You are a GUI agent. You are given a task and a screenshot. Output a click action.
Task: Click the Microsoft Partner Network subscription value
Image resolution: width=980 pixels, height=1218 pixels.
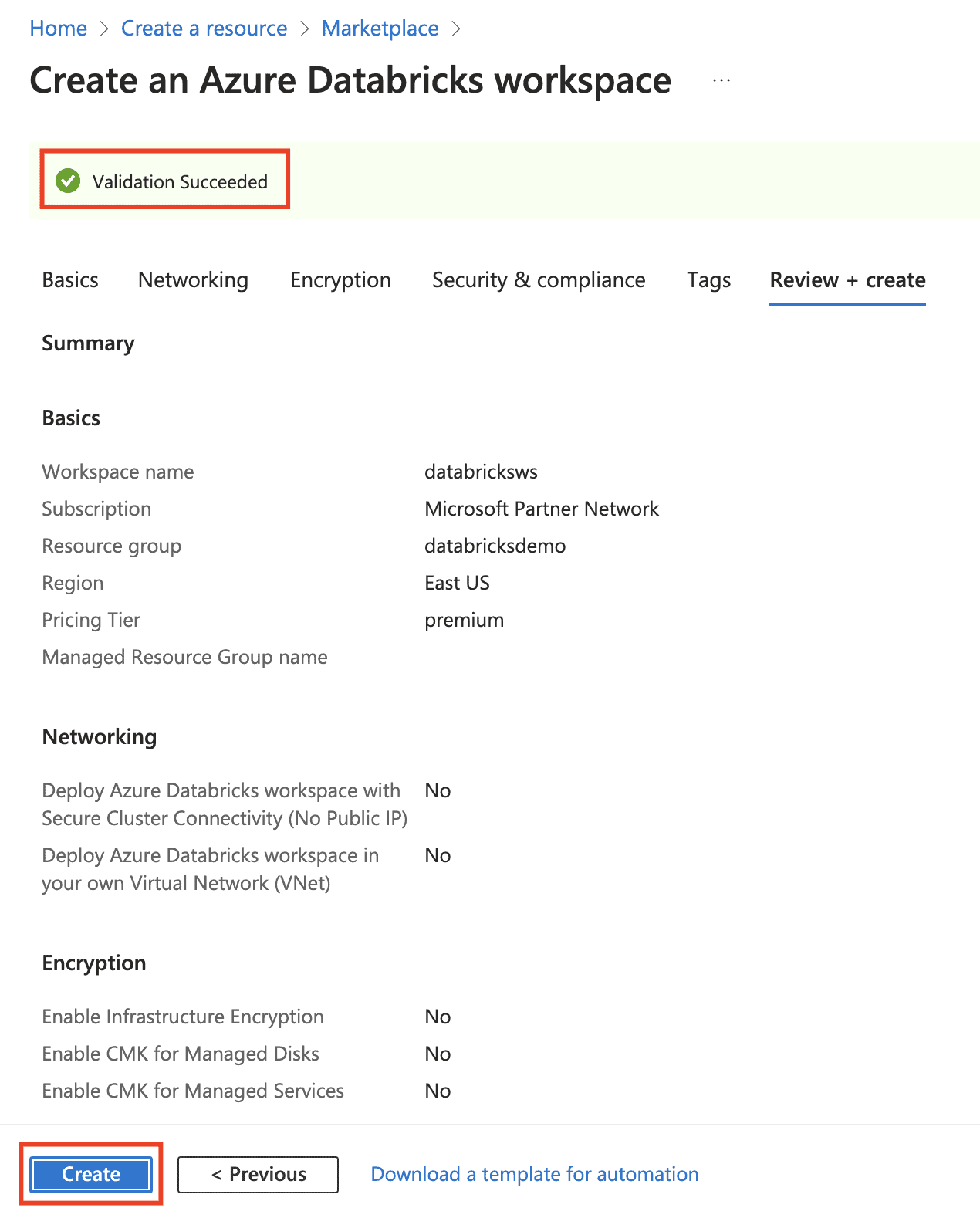point(542,509)
